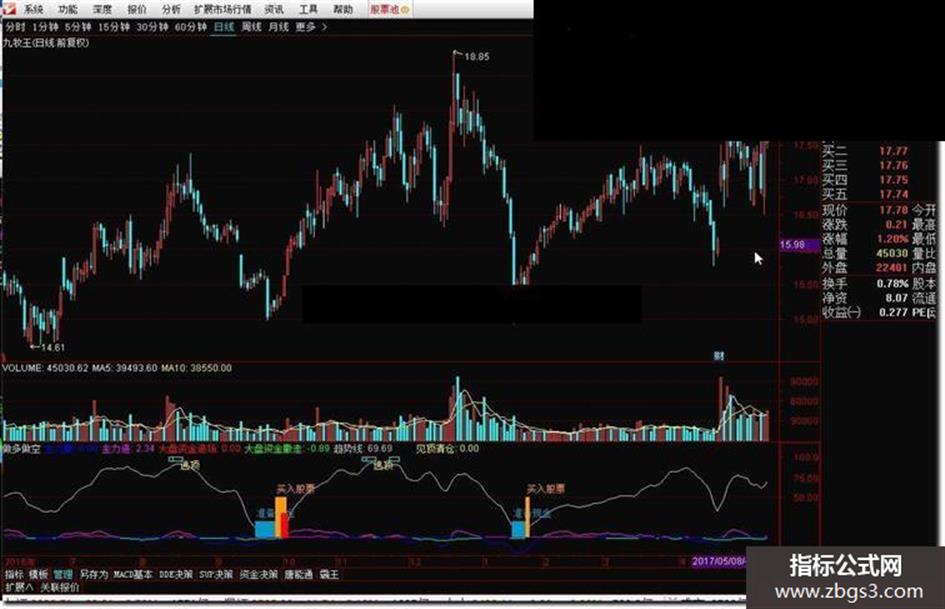Select the 月线 period tab
This screenshot has height=609, width=945.
click(278, 27)
